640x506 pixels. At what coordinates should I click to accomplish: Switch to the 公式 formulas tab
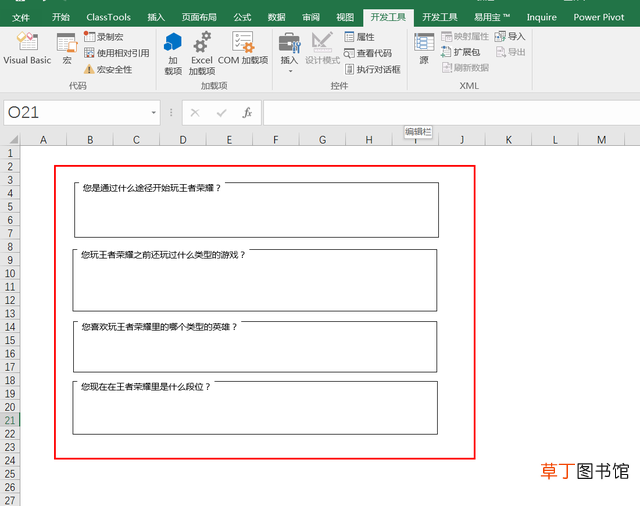tap(242, 18)
